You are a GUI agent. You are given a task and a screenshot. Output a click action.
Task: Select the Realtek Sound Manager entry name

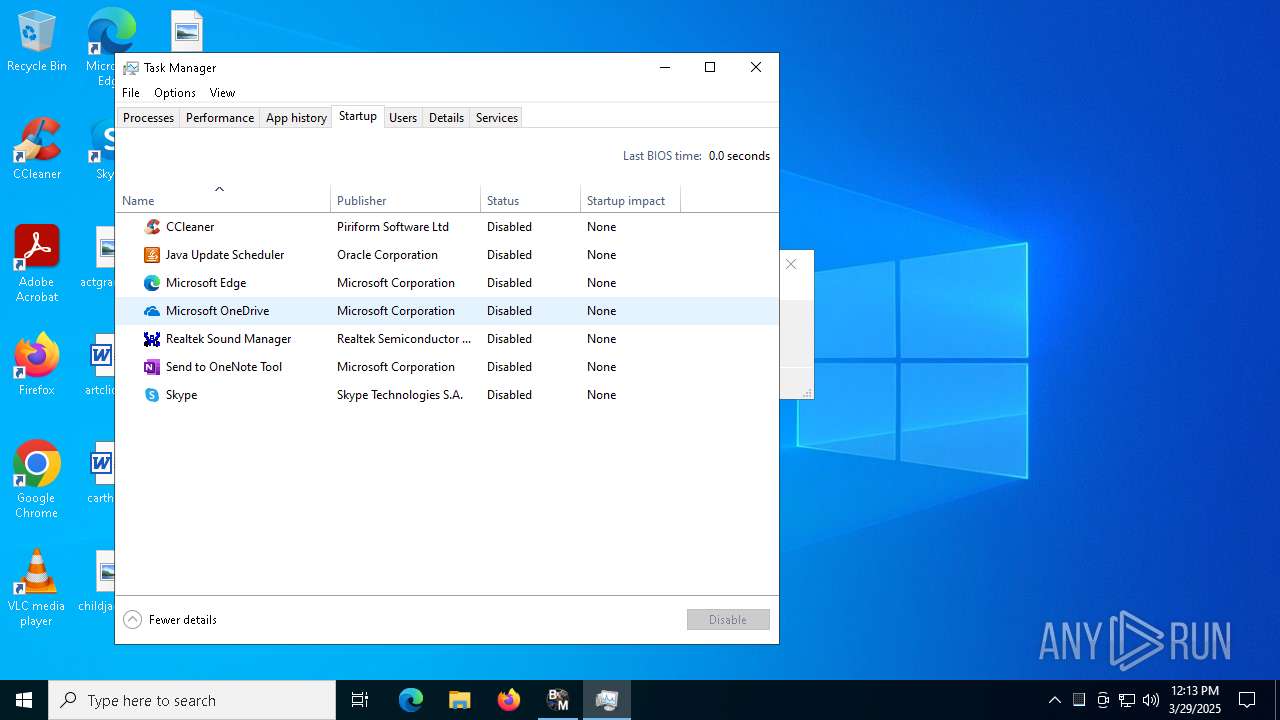click(228, 339)
